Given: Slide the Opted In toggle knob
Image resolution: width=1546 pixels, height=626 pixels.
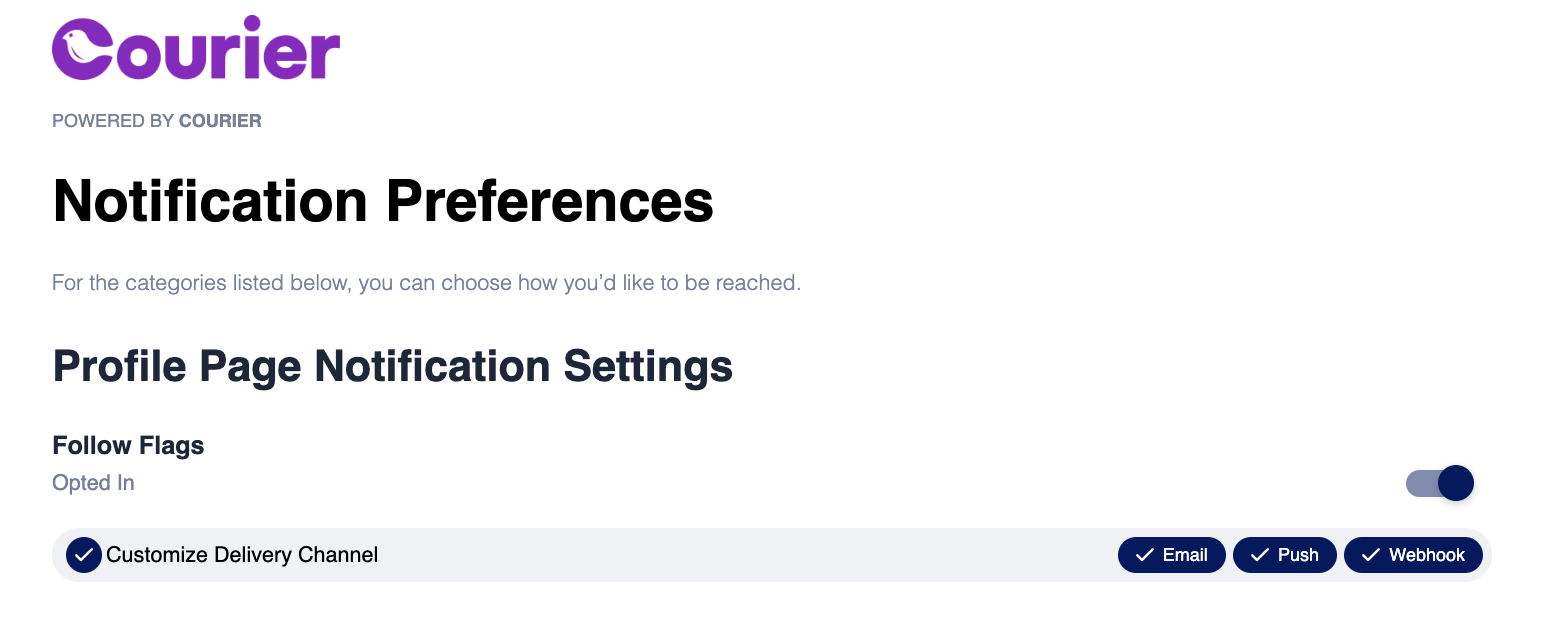Looking at the screenshot, I should pos(1456,483).
